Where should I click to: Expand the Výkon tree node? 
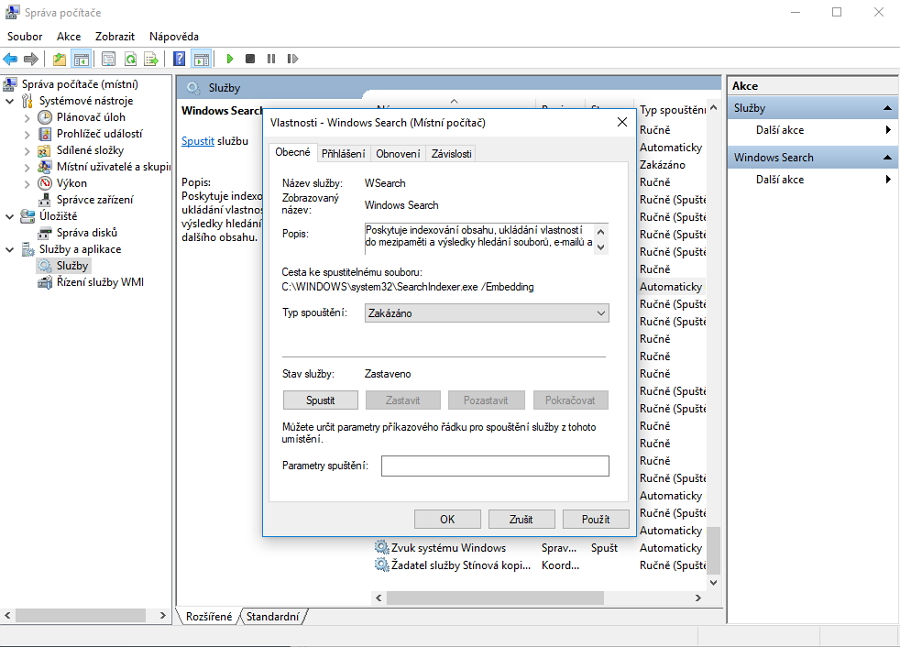point(28,184)
